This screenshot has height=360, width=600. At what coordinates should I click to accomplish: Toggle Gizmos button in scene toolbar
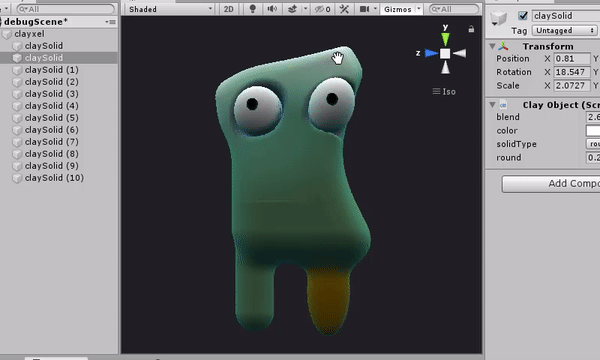point(398,9)
